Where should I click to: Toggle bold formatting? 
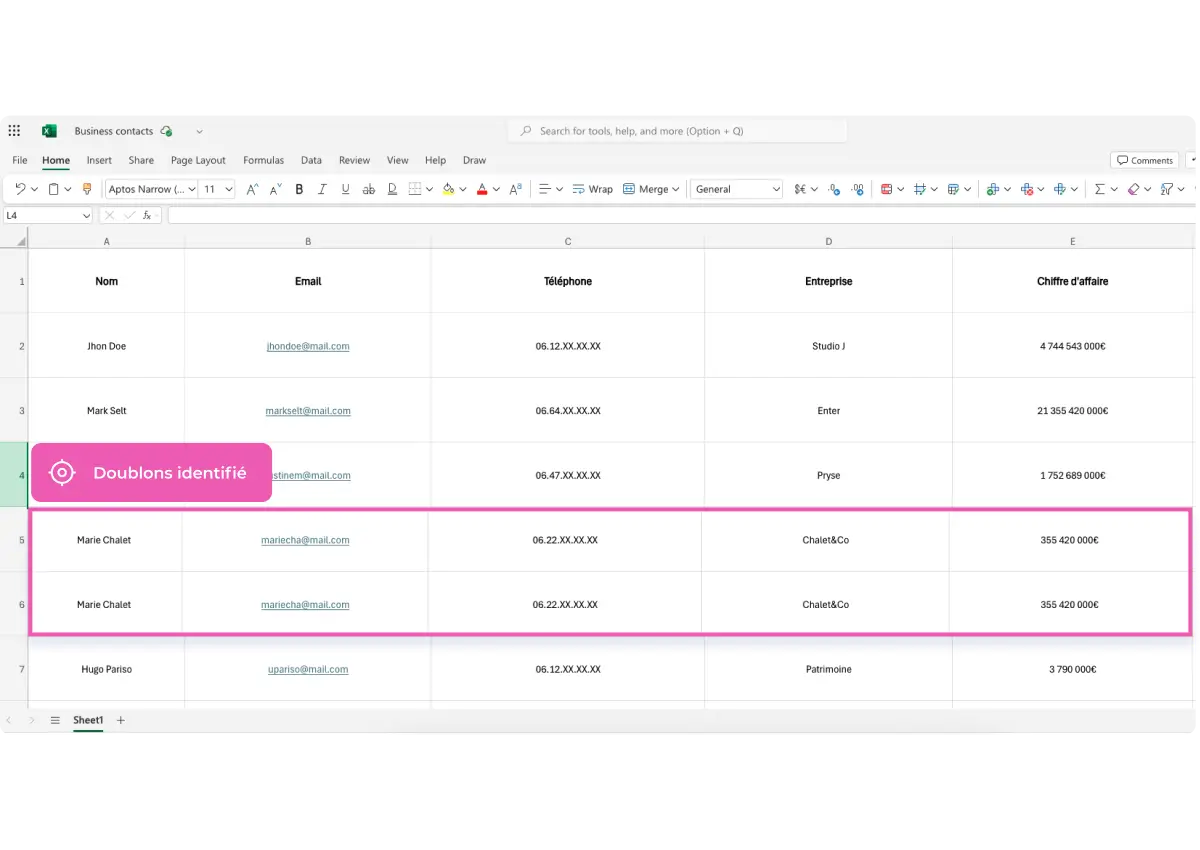pos(299,189)
